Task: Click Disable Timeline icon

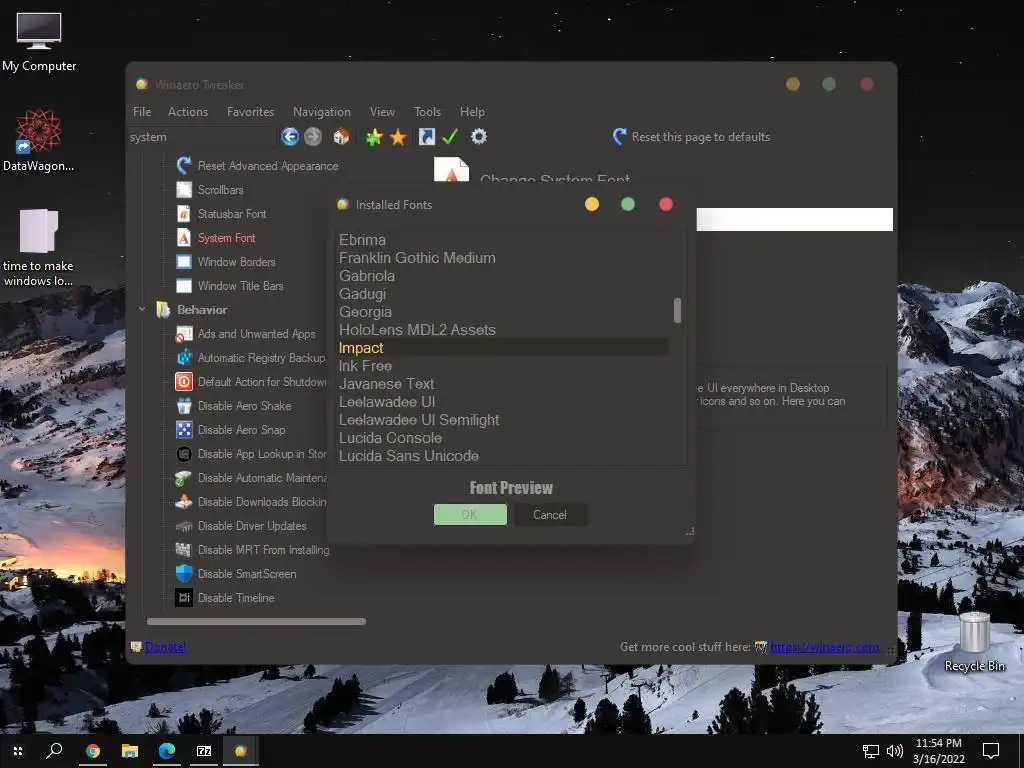Action: pos(184,598)
